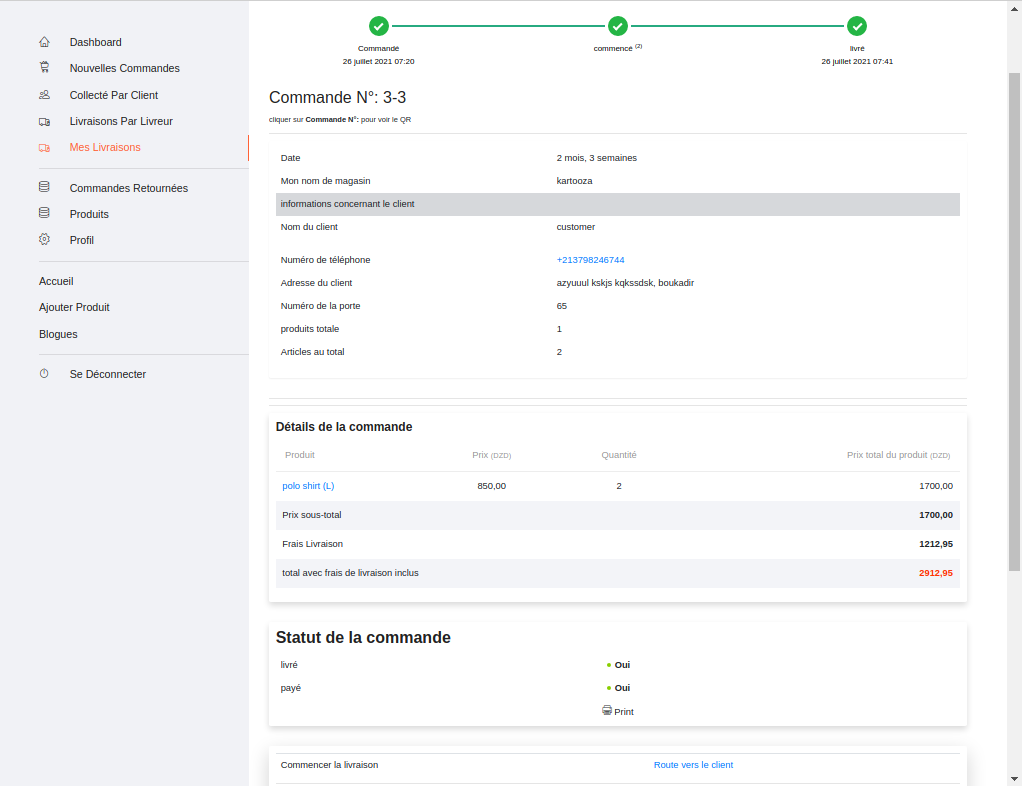Click the Dashboard home icon
The width and height of the screenshot is (1022, 786).
(x=44, y=42)
